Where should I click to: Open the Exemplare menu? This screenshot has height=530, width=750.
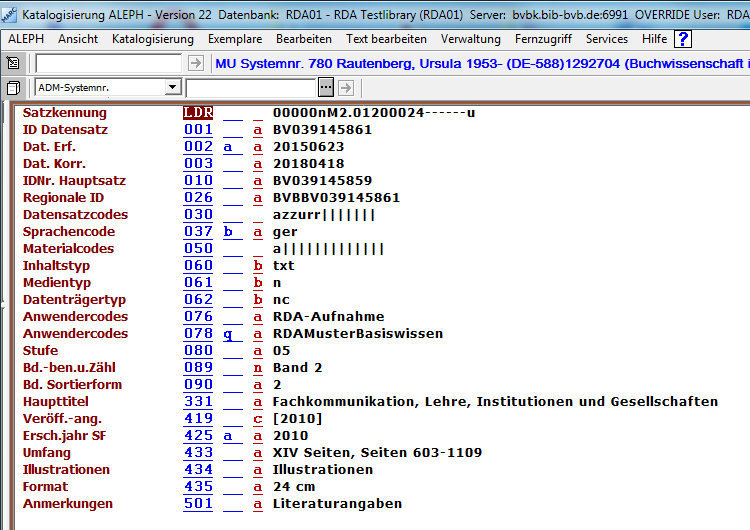click(235, 39)
